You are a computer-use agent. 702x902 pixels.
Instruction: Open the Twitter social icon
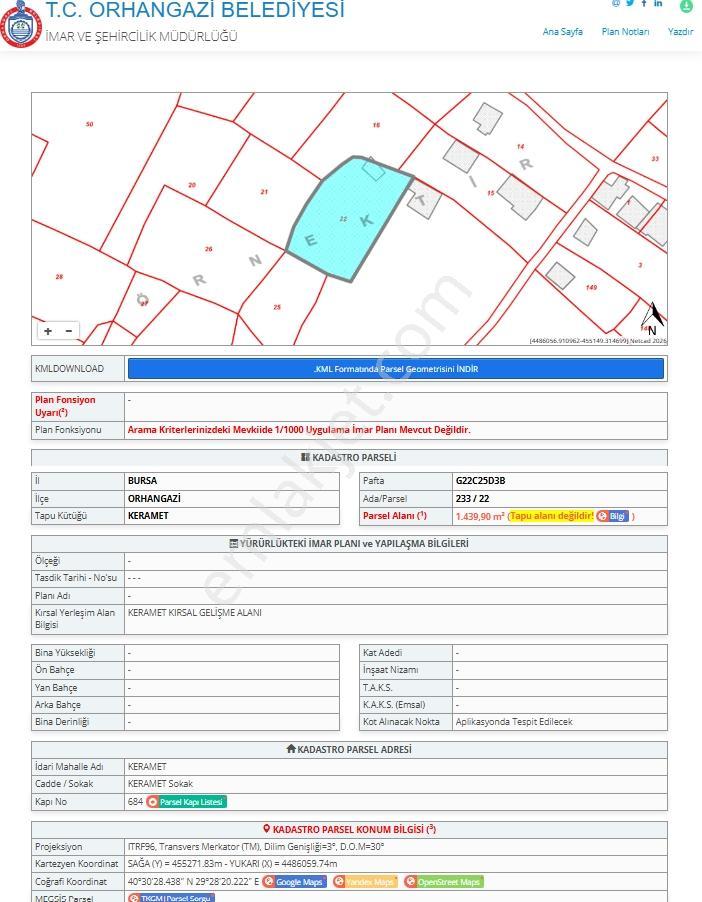630,3
